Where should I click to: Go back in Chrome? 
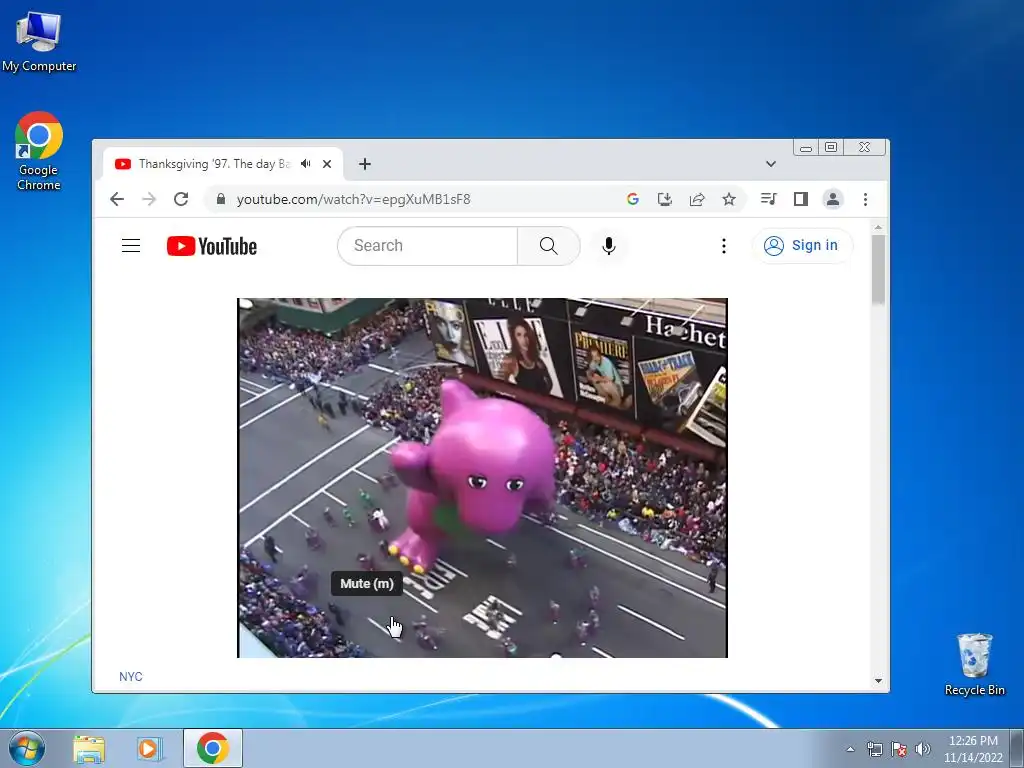point(117,199)
